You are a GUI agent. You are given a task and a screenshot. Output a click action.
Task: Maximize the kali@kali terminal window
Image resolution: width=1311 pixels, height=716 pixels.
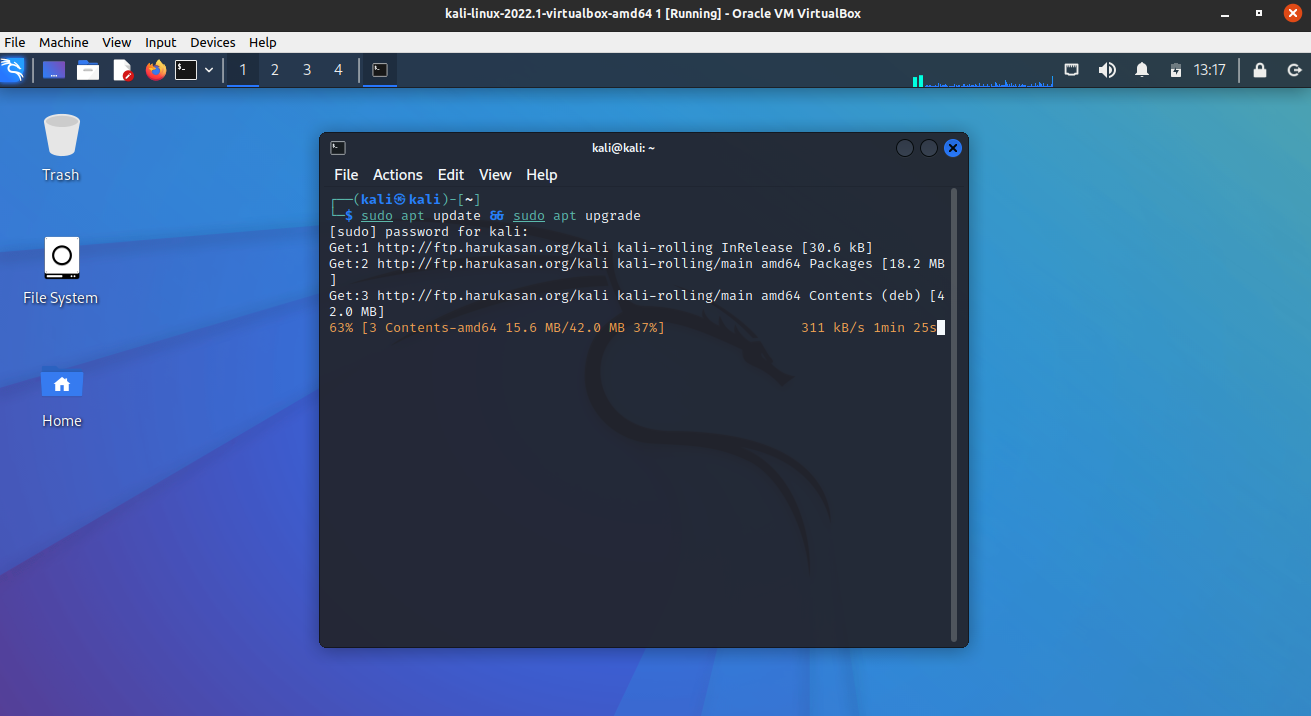click(929, 148)
